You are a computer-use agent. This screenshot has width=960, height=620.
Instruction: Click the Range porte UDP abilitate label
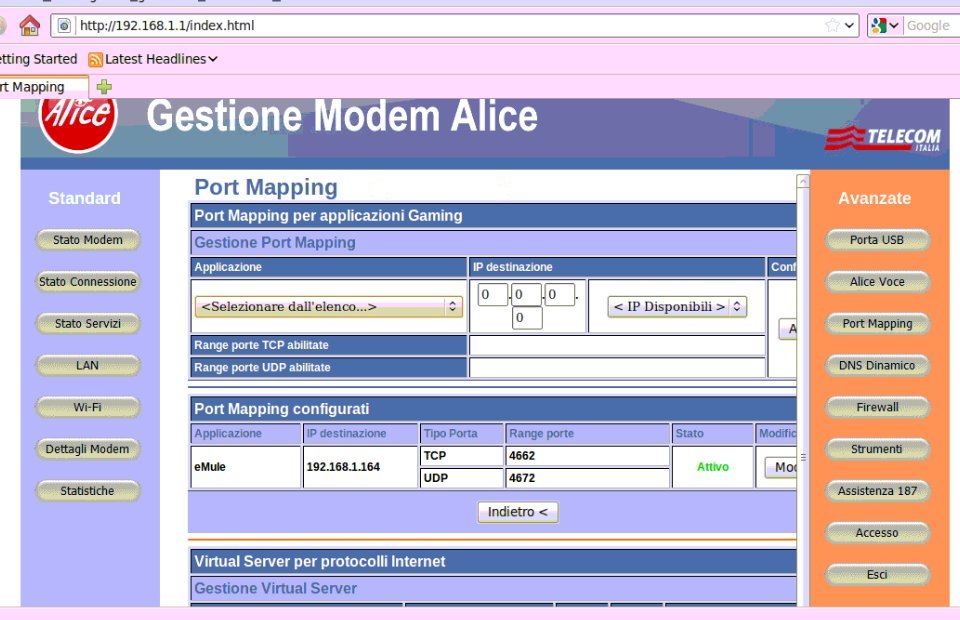click(x=262, y=367)
